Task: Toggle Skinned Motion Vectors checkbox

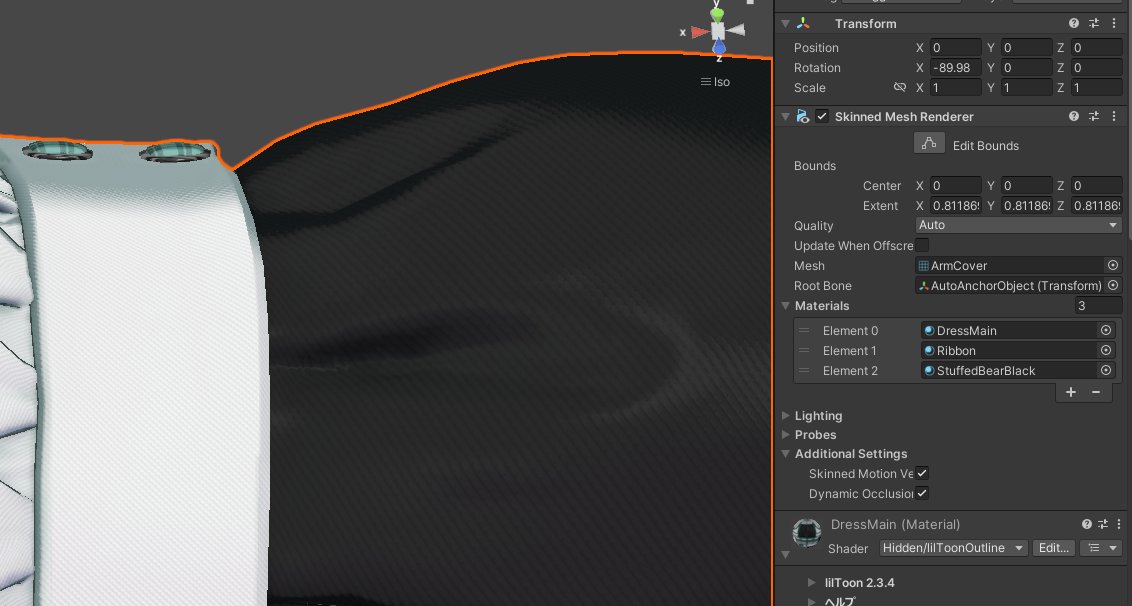Action: coord(922,474)
